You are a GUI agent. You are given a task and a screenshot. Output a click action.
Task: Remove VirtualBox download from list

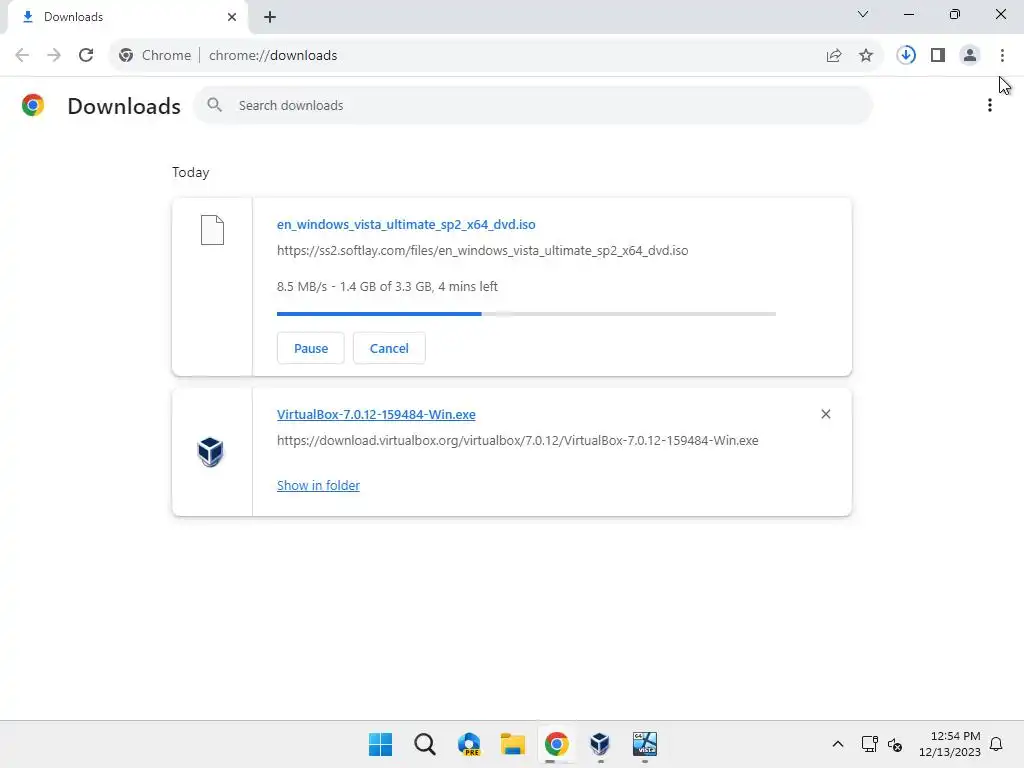[825, 414]
